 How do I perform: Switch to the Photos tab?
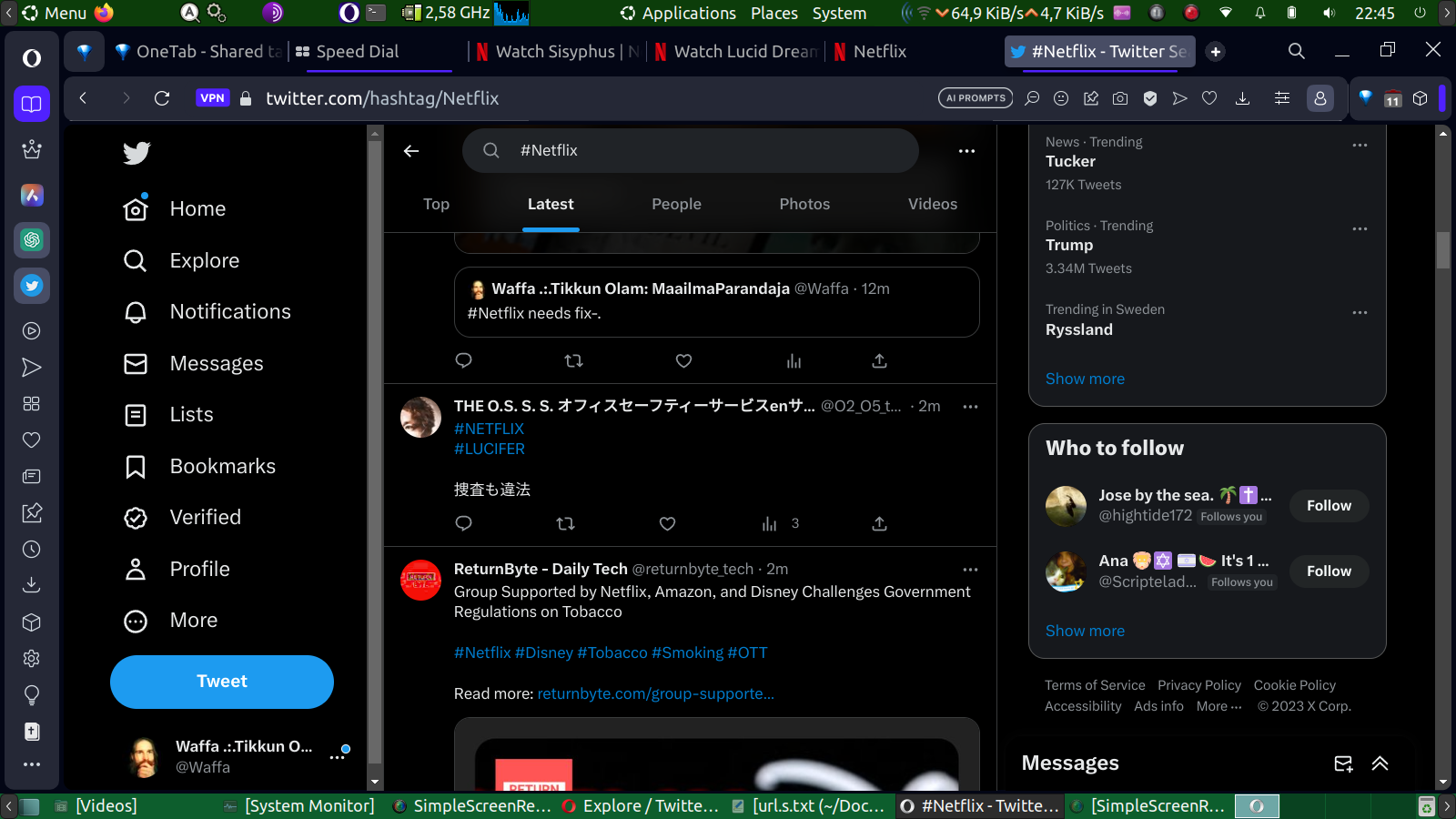pyautogui.click(x=804, y=205)
